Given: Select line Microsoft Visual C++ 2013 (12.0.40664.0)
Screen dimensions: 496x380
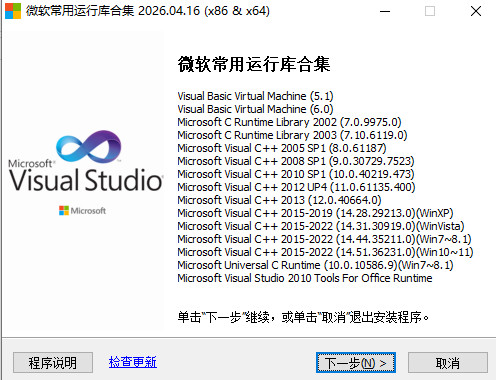Looking at the screenshot, I should (x=279, y=200).
